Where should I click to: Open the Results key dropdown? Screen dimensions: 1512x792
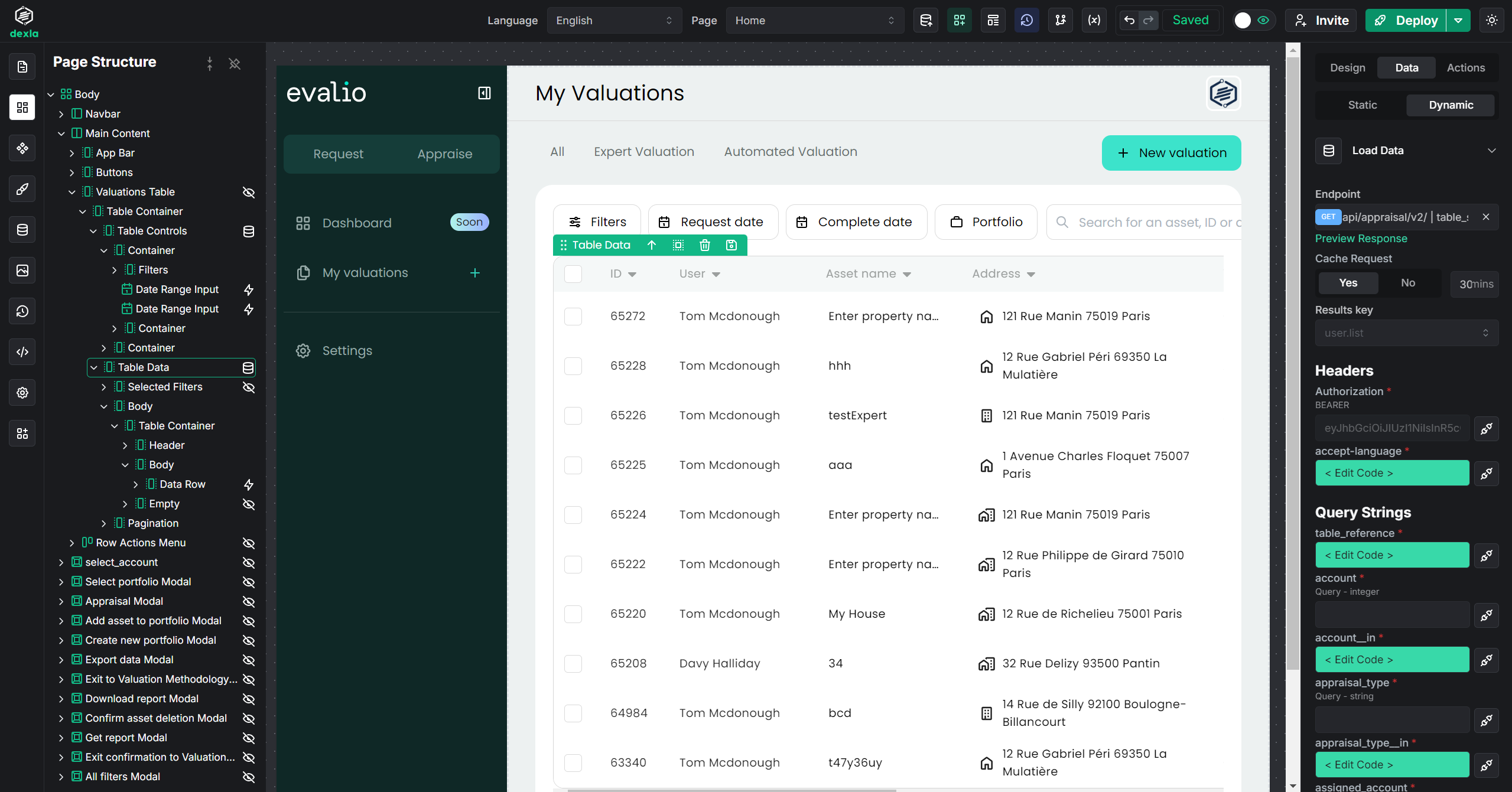(x=1406, y=333)
